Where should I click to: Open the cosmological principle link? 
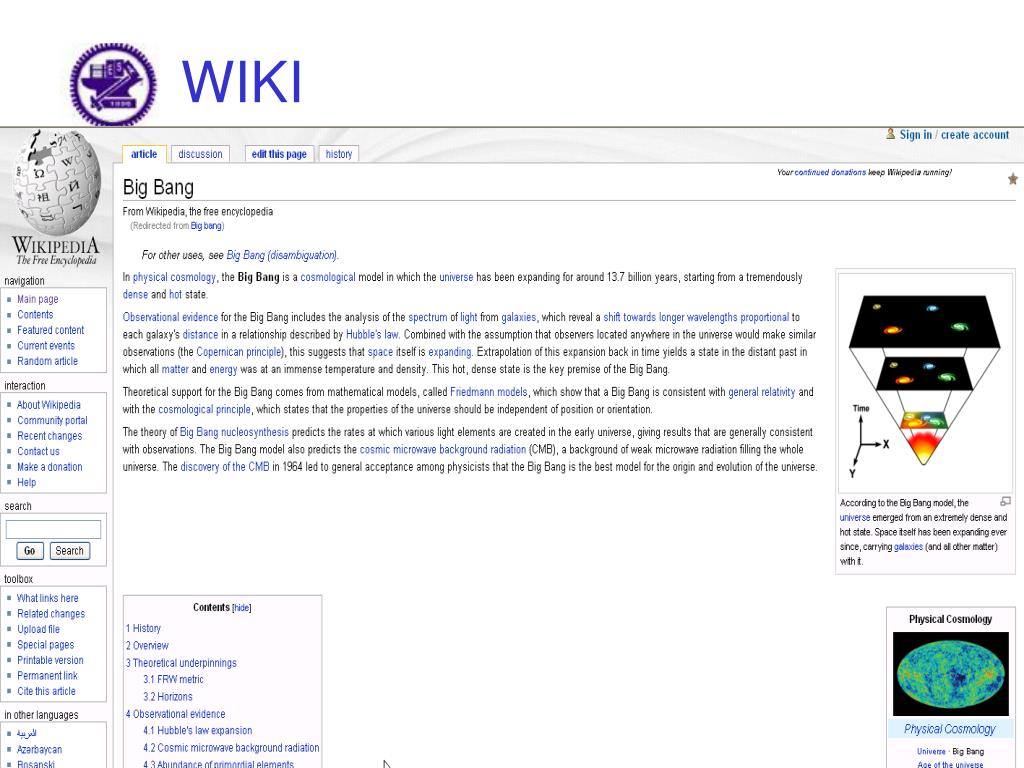click(204, 409)
